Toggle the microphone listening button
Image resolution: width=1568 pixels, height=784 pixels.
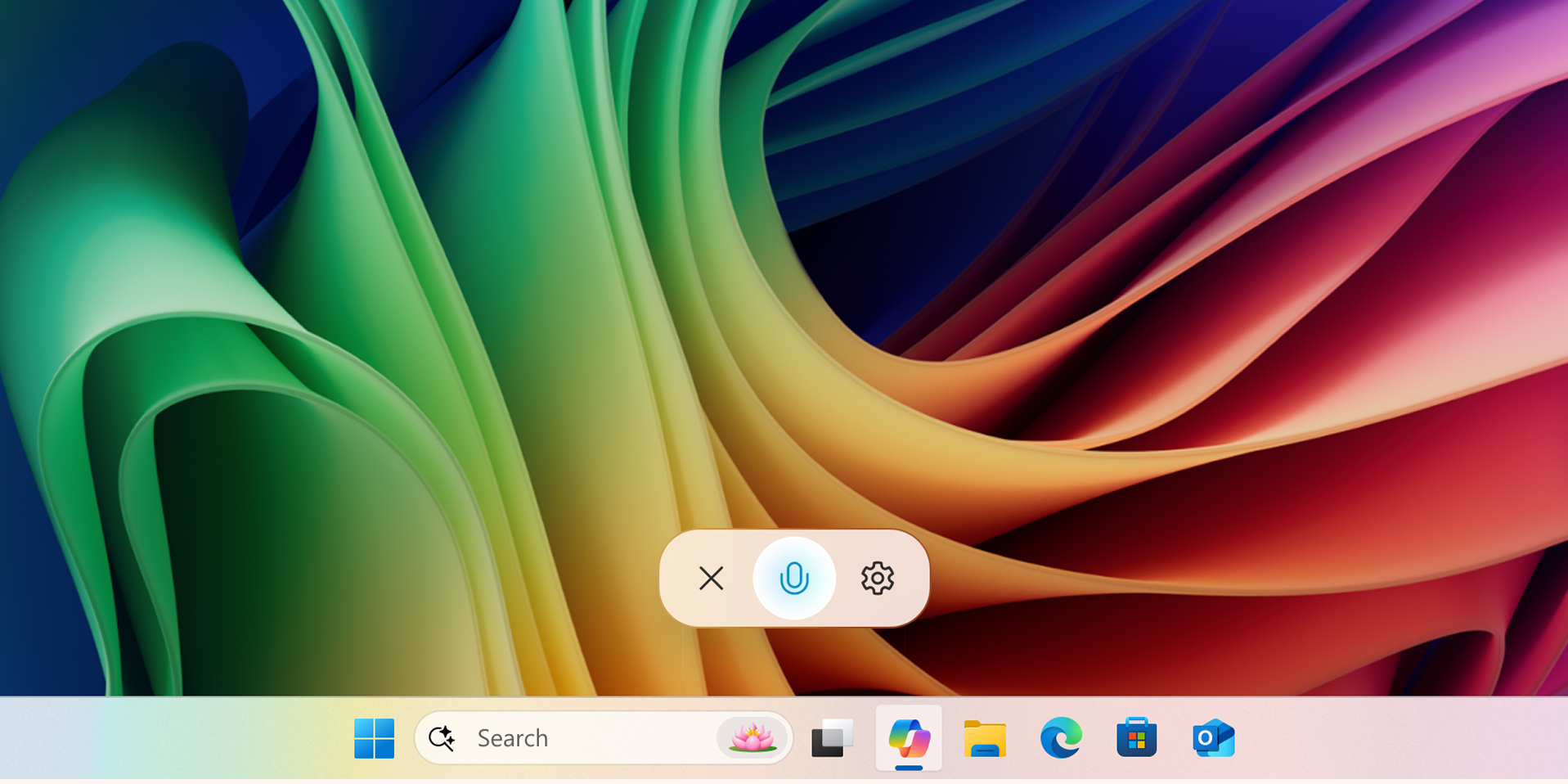794,579
